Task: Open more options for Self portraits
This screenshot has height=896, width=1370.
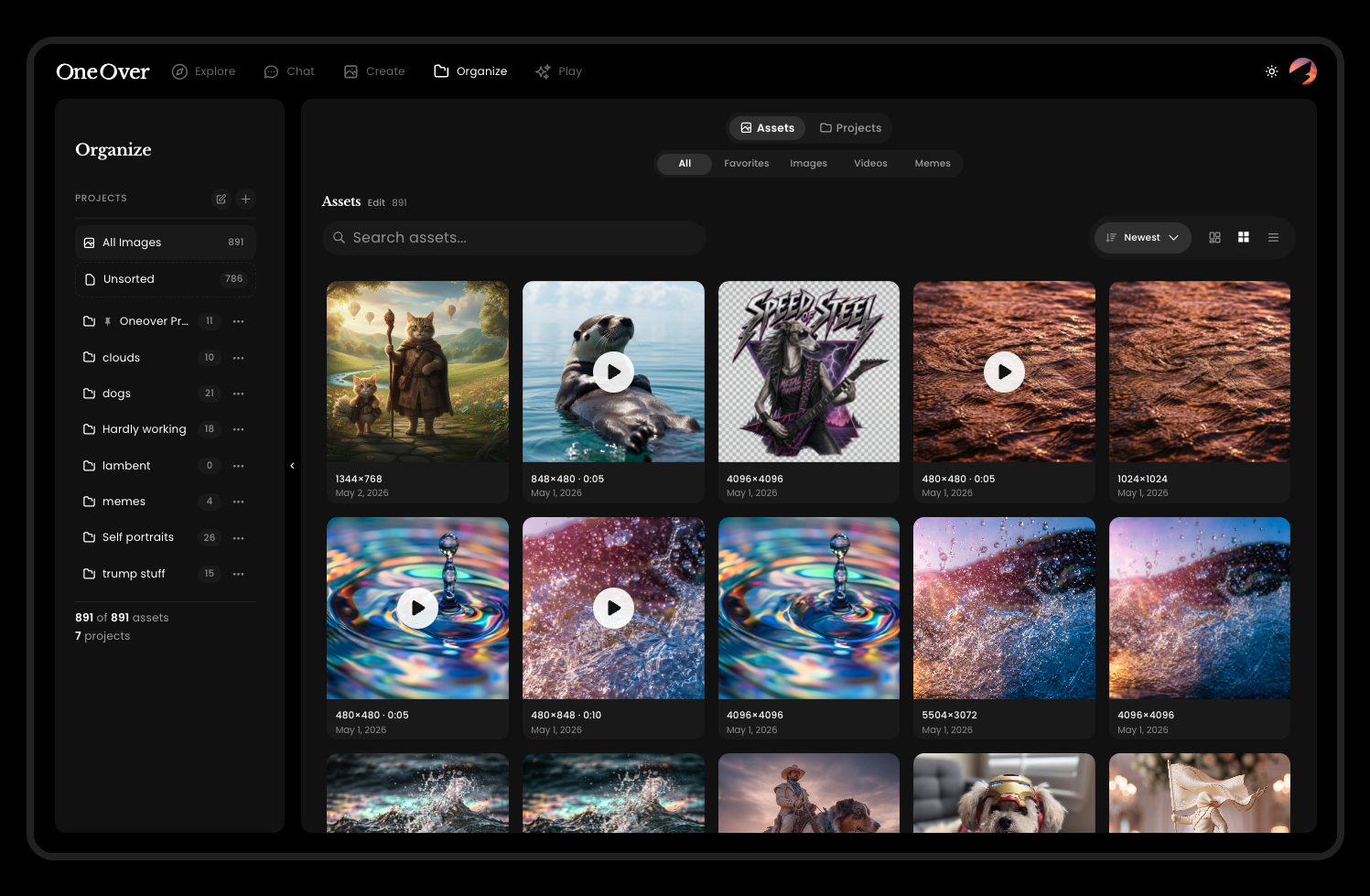Action: click(x=239, y=538)
